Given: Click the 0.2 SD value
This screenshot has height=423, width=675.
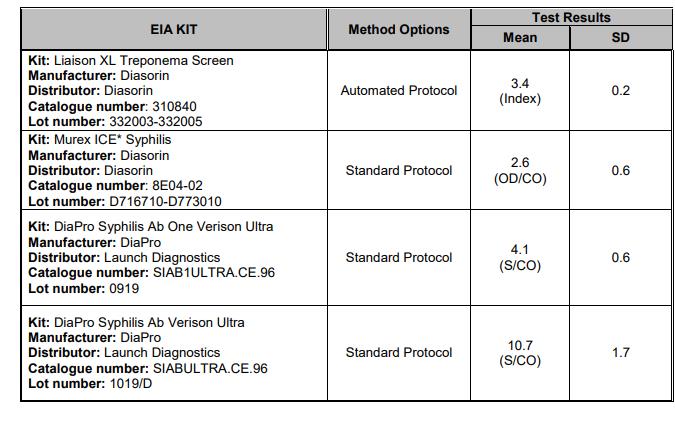Looking at the screenshot, I should point(620,91).
